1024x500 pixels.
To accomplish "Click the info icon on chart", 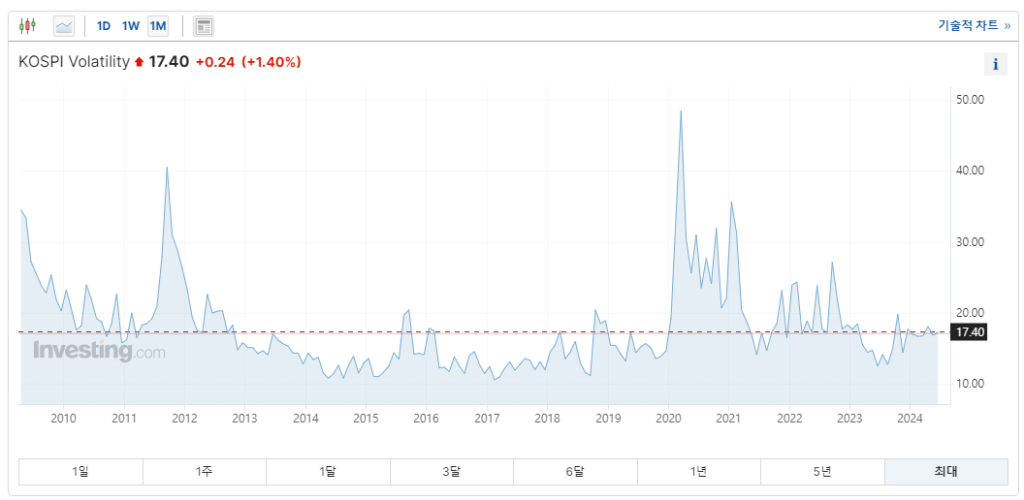I will click(995, 65).
